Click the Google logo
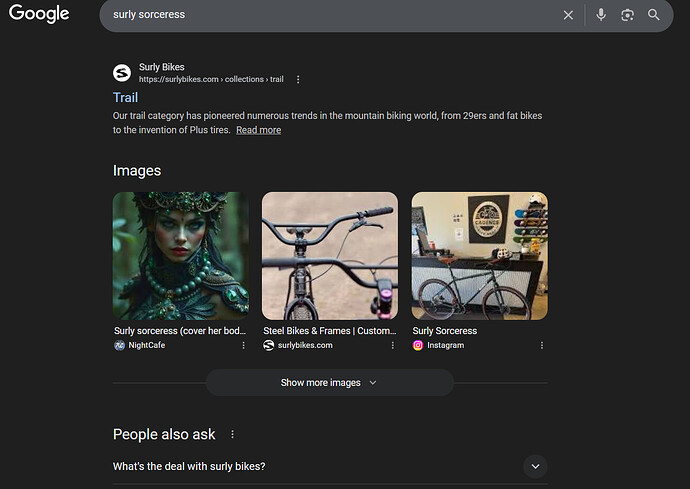 point(39,14)
